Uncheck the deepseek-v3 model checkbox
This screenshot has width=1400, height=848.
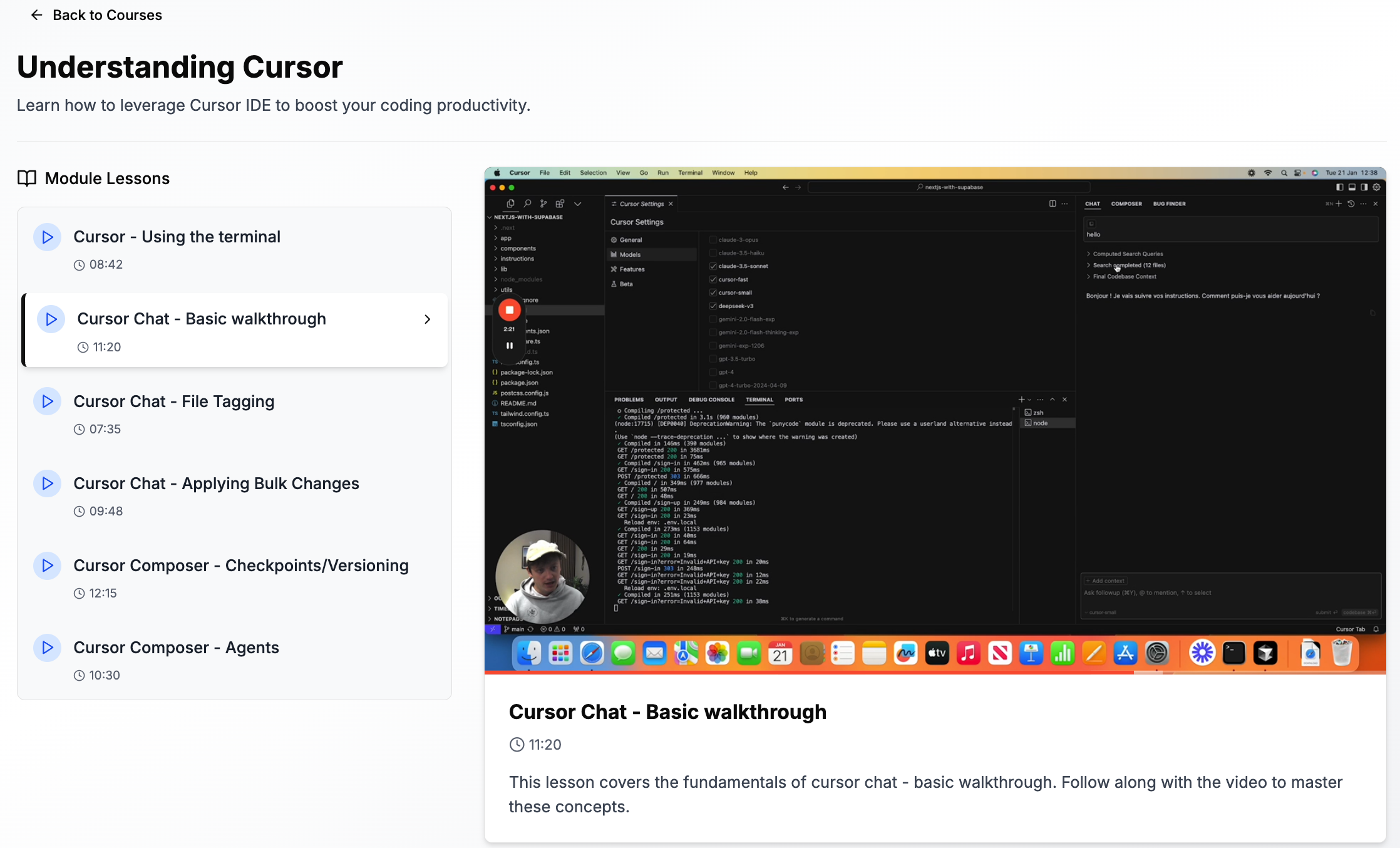coord(713,306)
